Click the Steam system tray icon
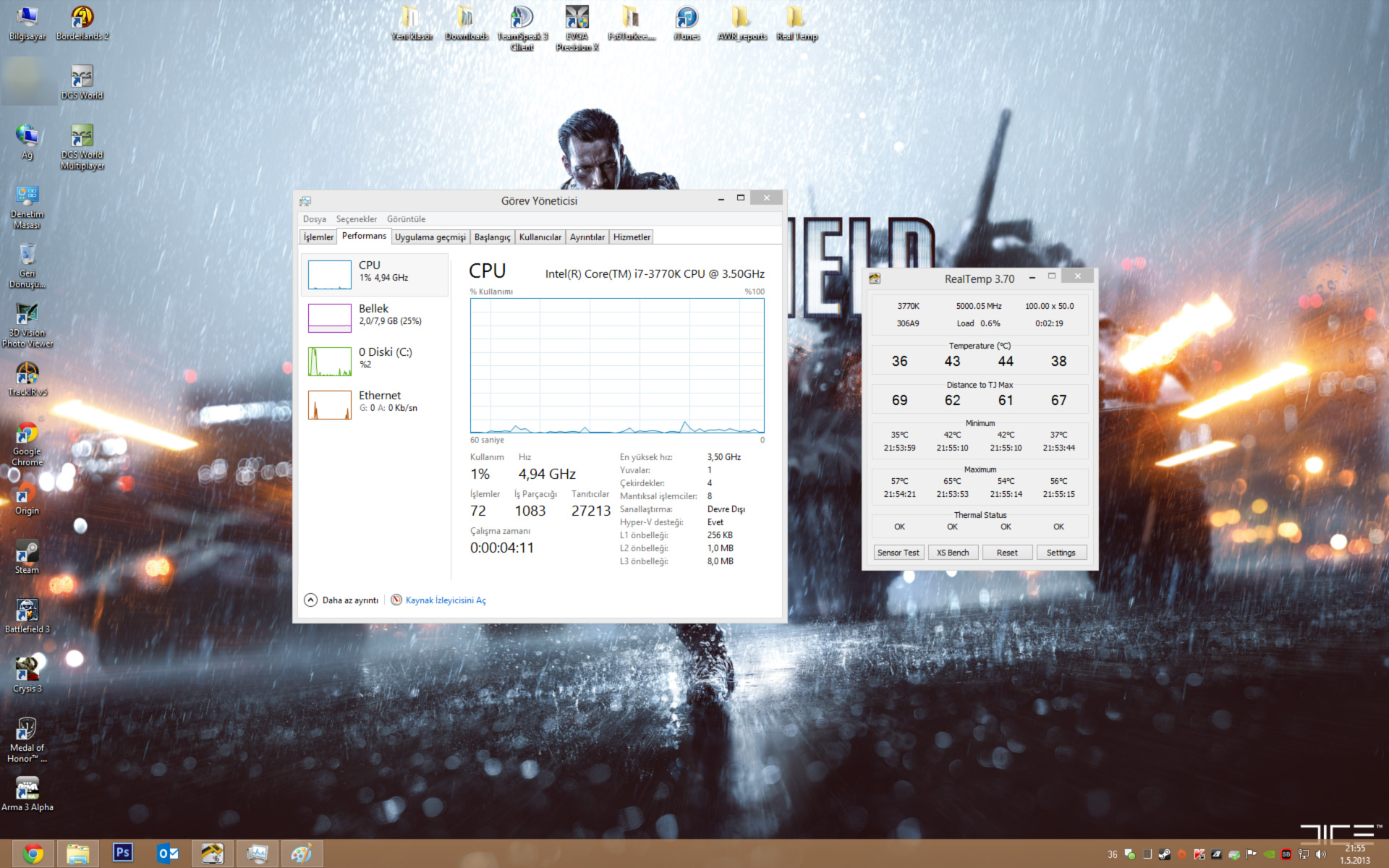The image size is (1389, 868). (1164, 854)
